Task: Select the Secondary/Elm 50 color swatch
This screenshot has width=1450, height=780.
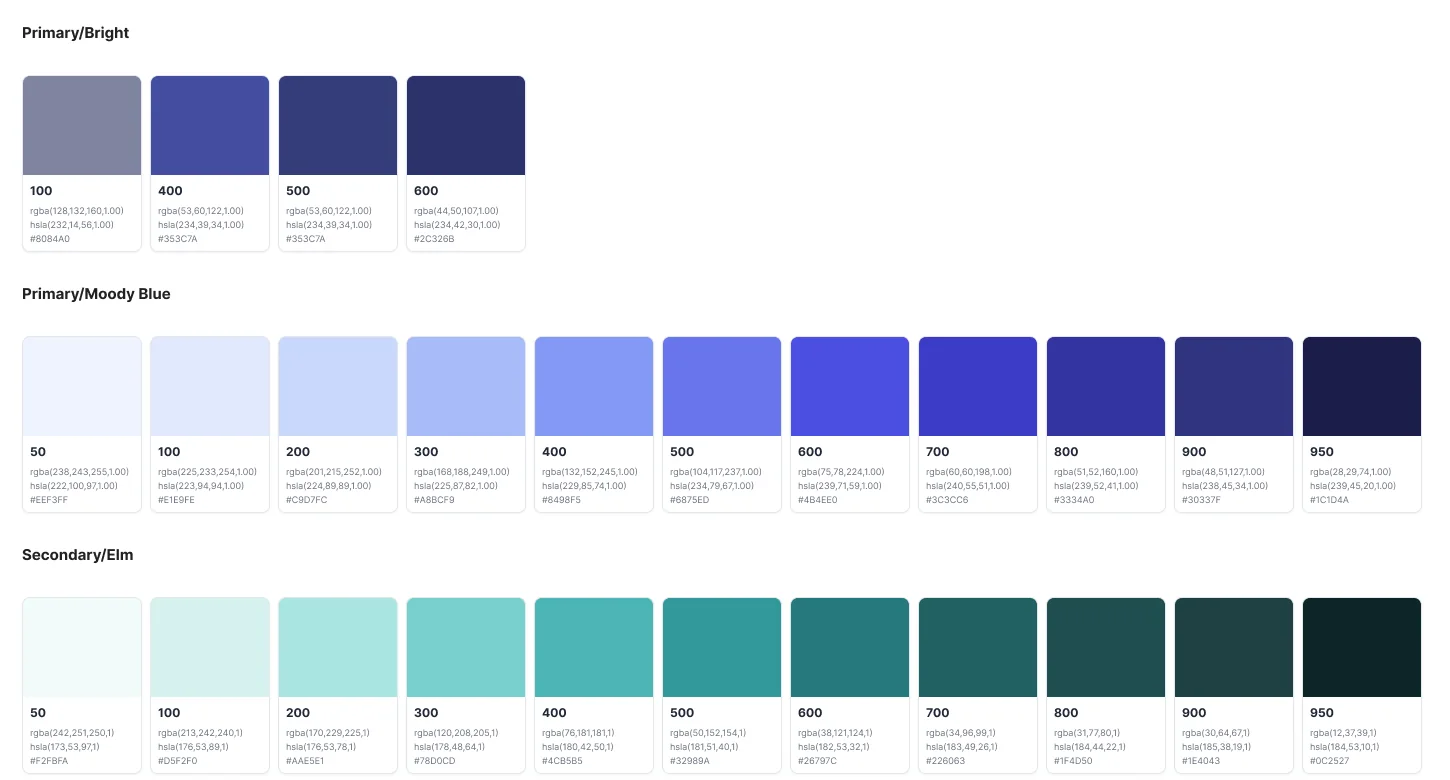Action: [82, 647]
